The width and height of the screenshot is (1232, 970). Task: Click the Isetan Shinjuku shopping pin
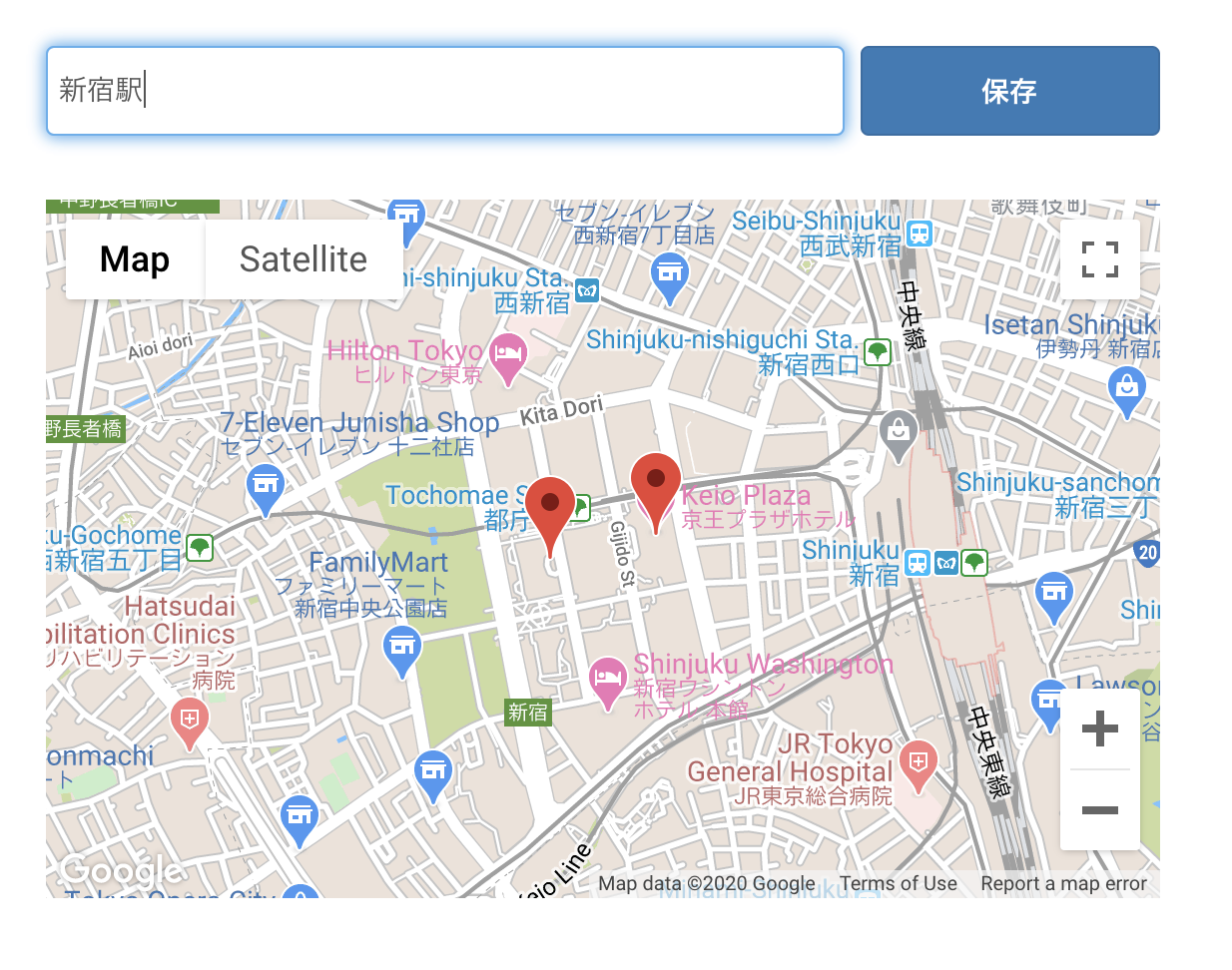[1127, 391]
